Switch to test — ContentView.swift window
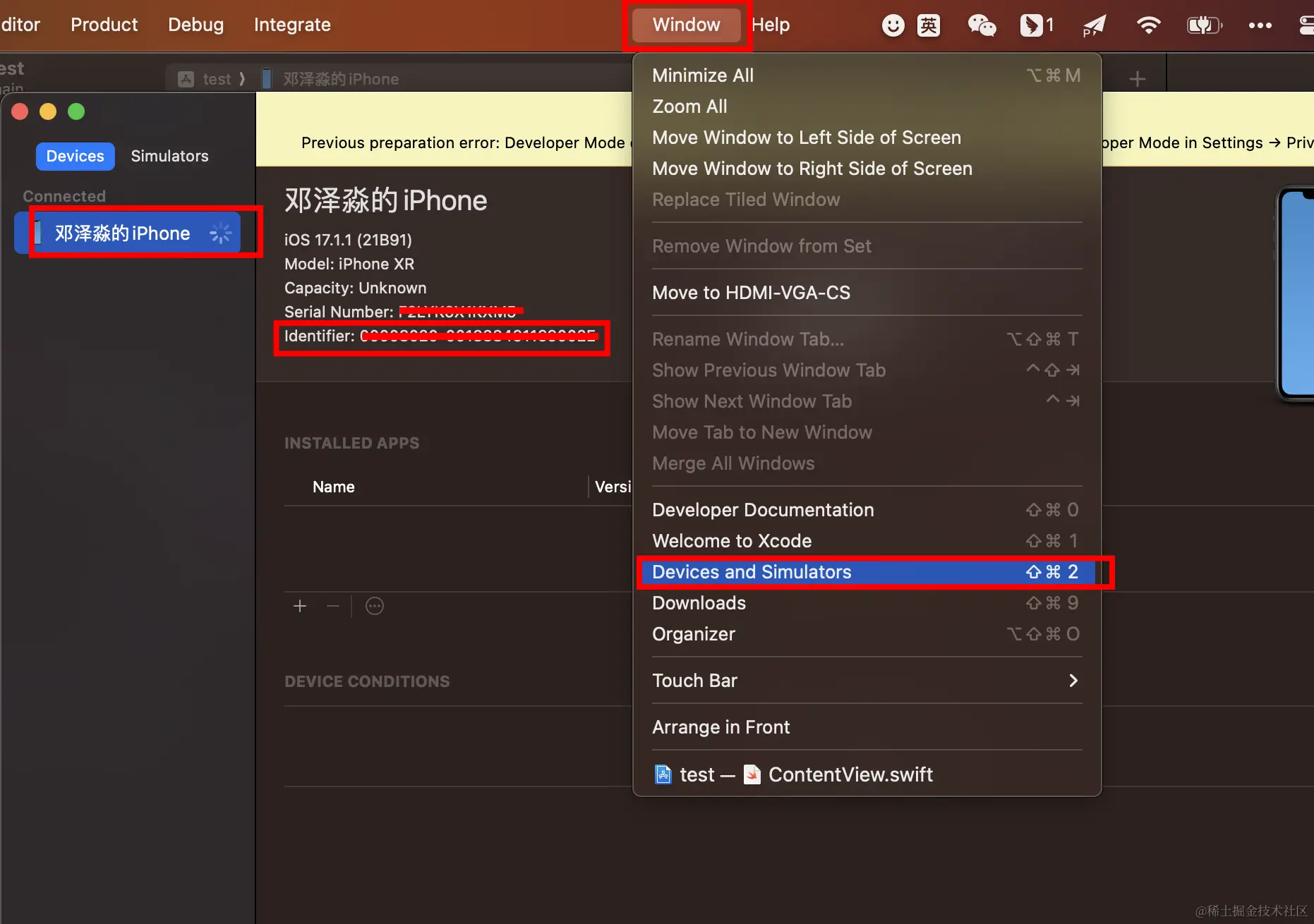The image size is (1314, 924). [x=867, y=774]
